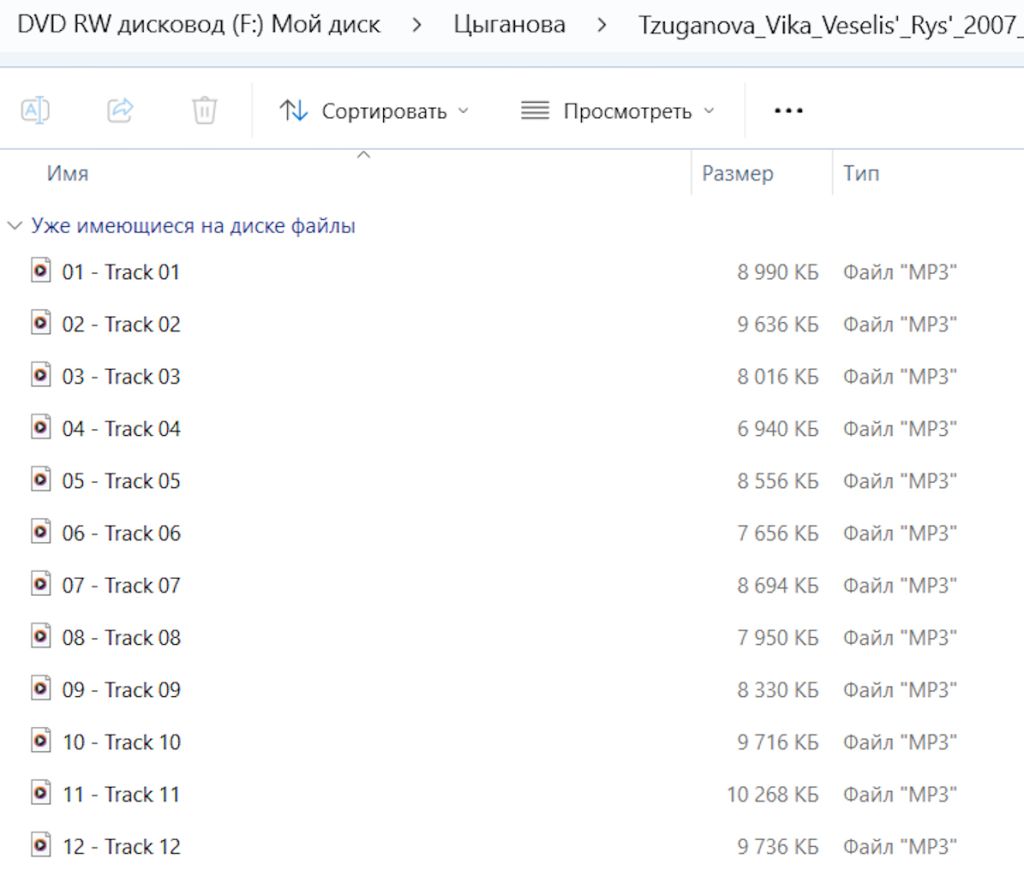The height and width of the screenshot is (888, 1024).
Task: Click the Rename toolbar icon
Action: [35, 110]
